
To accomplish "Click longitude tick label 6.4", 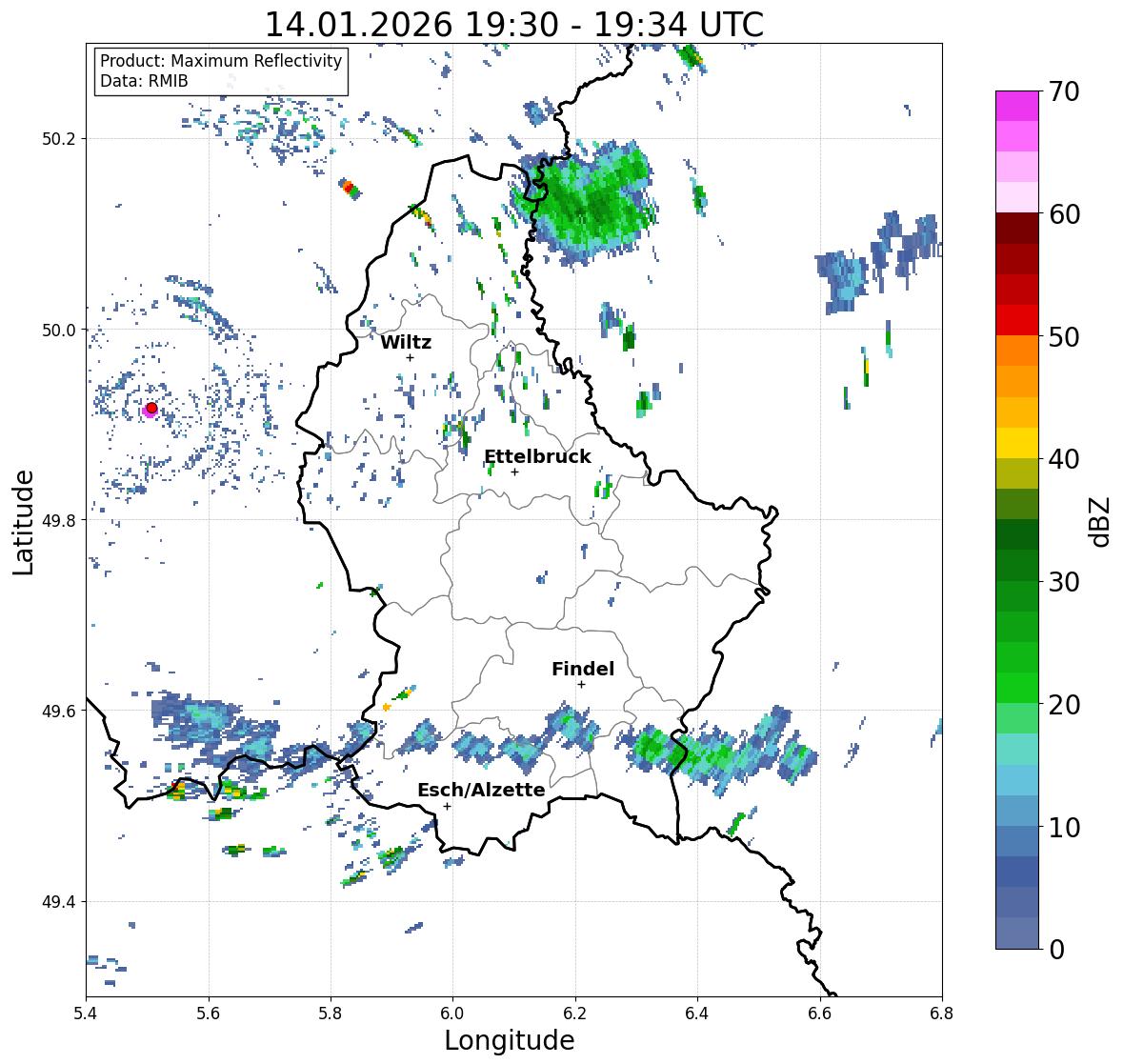I will coord(697,1014).
